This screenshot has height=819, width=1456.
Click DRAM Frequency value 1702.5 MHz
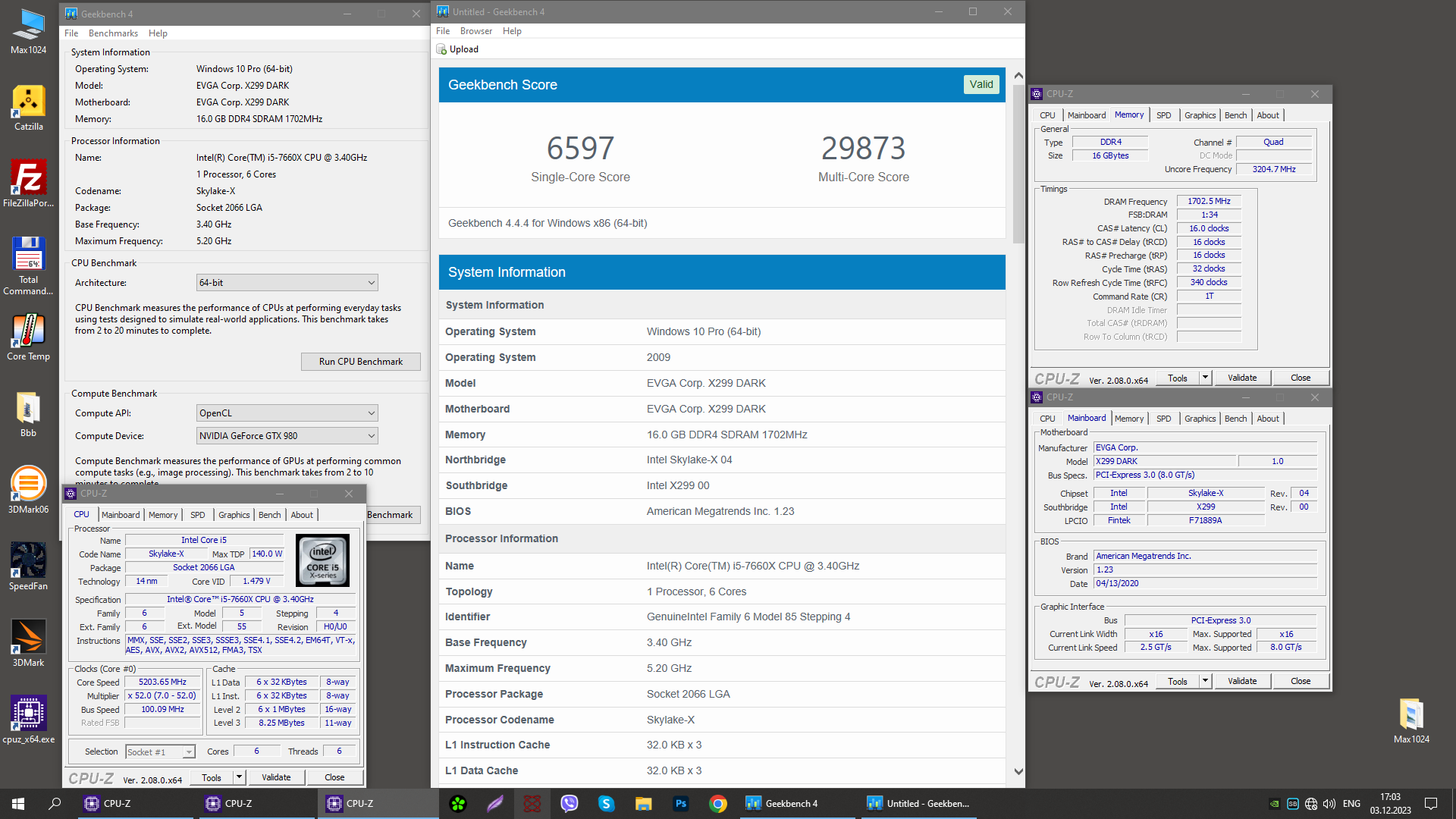pos(1209,202)
